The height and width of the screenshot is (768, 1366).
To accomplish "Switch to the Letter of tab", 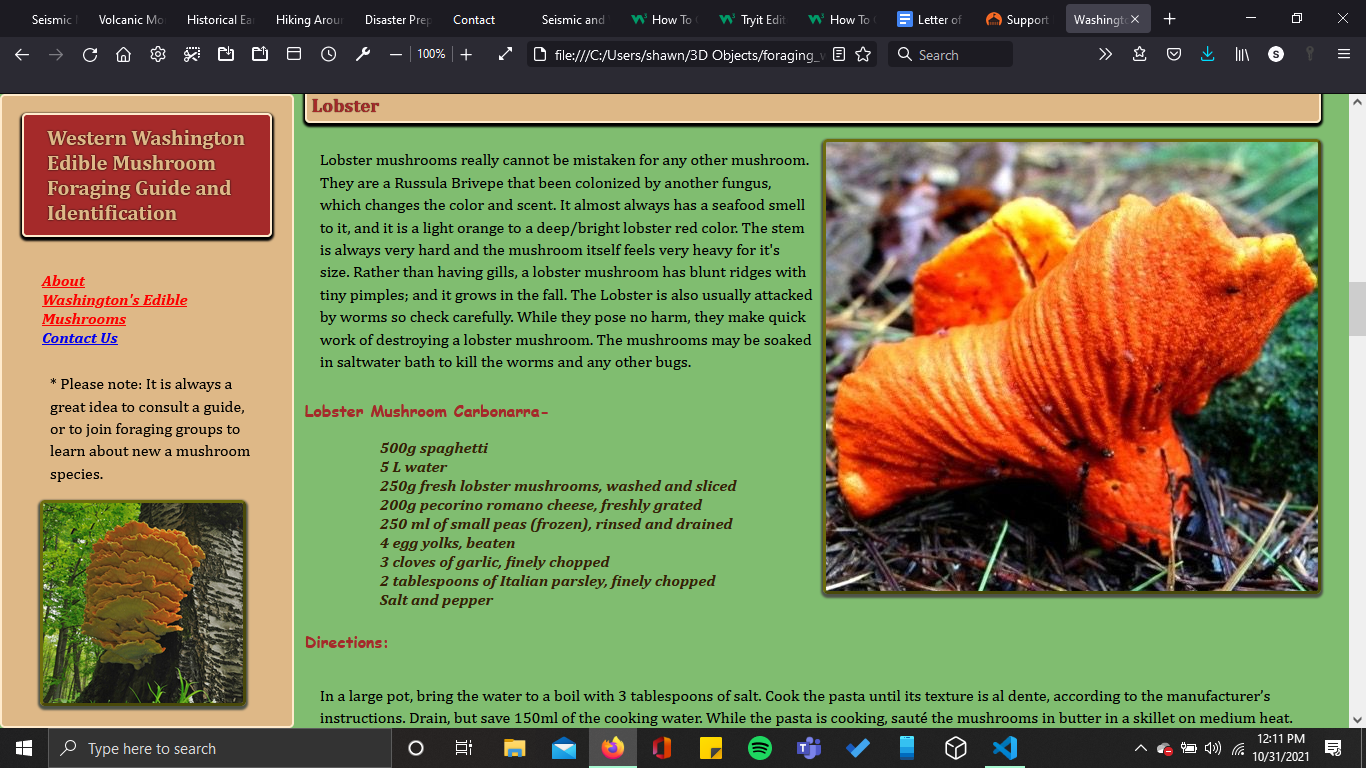I will pyautogui.click(x=930, y=19).
